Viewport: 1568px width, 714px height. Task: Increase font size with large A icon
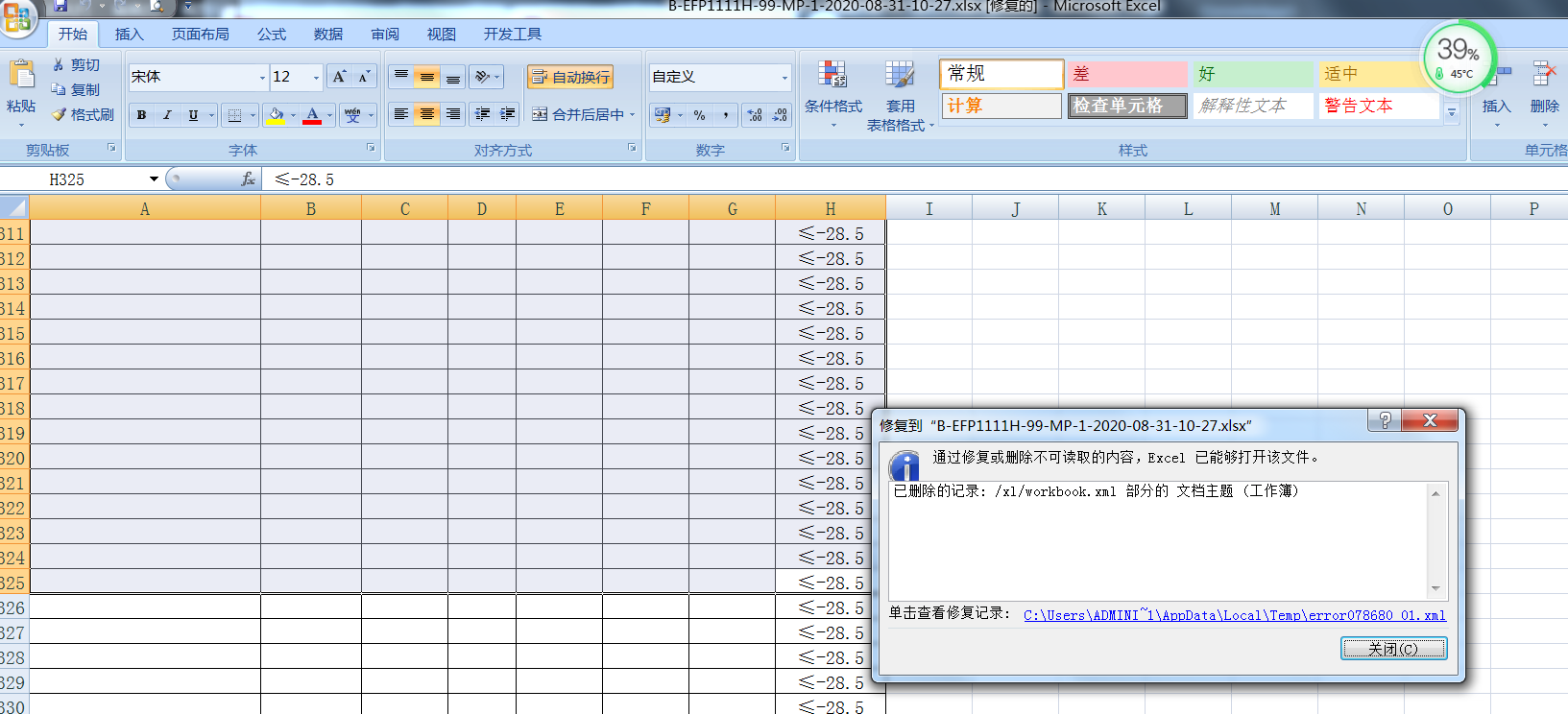pyautogui.click(x=339, y=77)
